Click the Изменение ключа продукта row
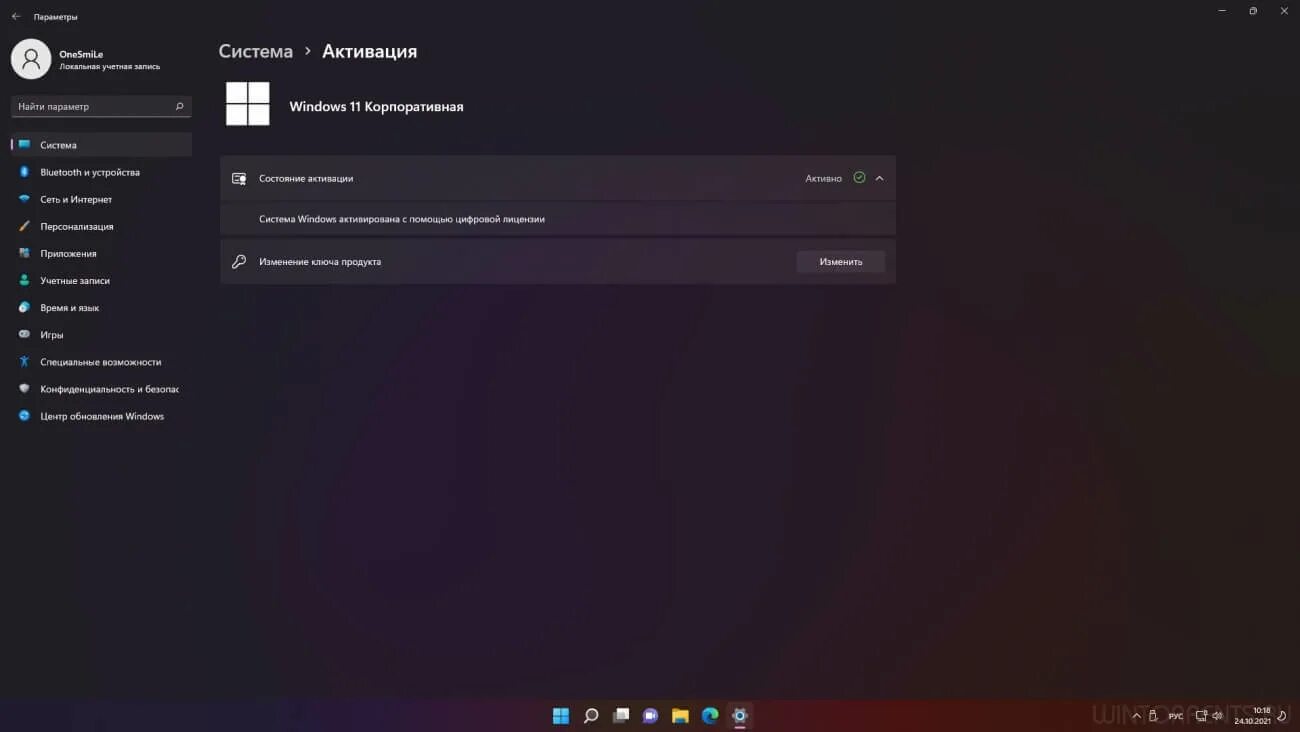Image resolution: width=1300 pixels, height=732 pixels. (x=558, y=261)
